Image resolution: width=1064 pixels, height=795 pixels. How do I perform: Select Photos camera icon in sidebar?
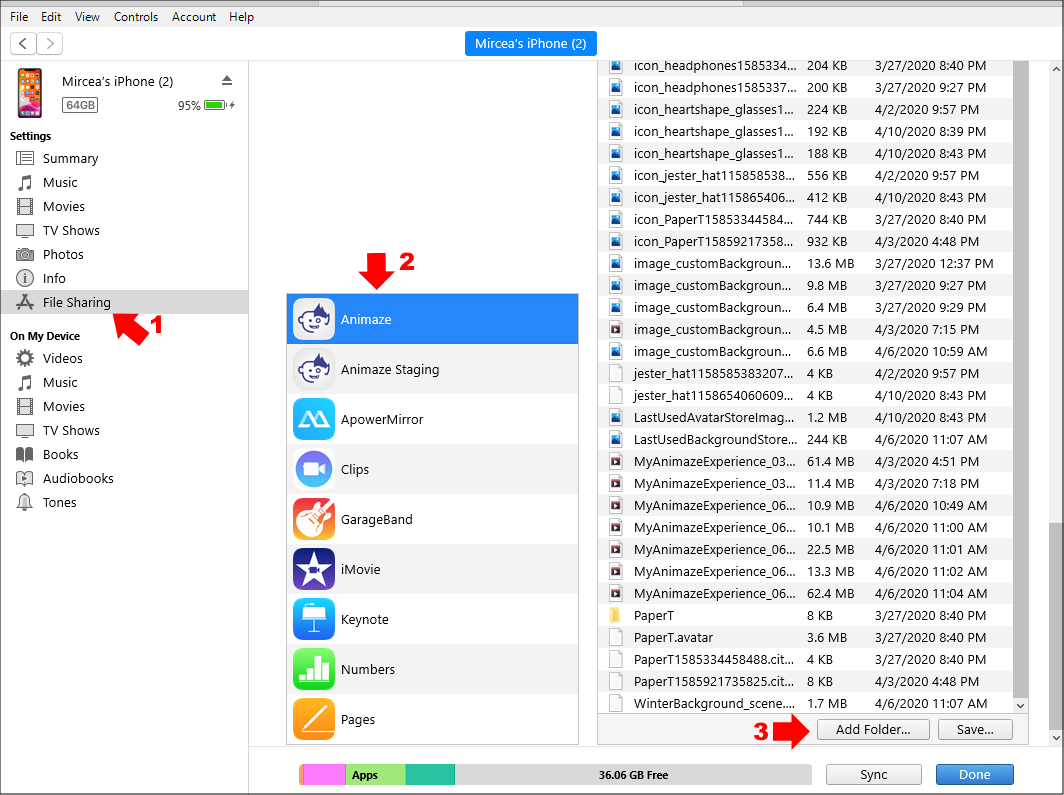click(25, 254)
